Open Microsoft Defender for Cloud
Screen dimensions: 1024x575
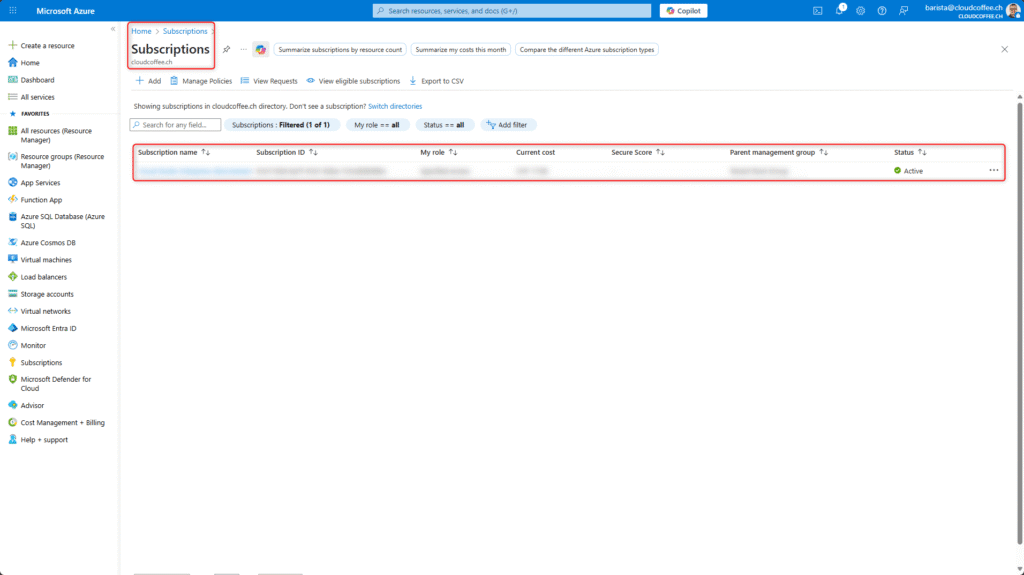pos(50,384)
